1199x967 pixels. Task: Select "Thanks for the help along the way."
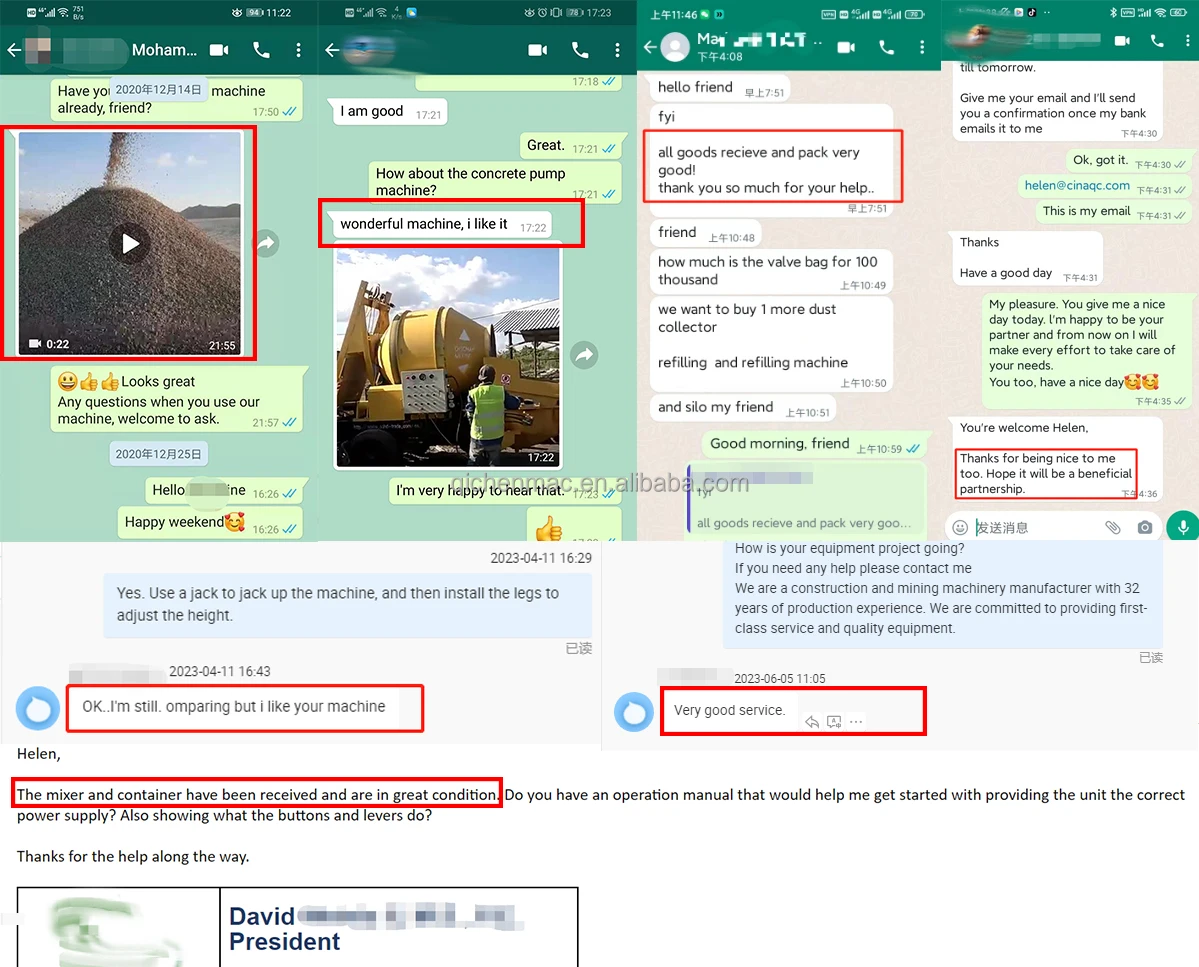point(133,857)
